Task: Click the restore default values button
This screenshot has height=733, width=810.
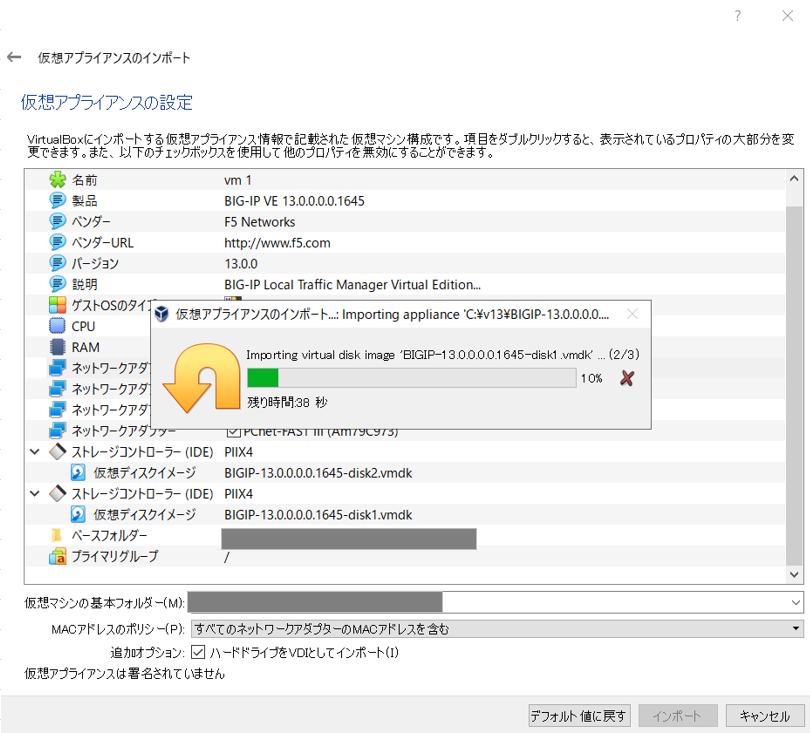Action: 580,716
